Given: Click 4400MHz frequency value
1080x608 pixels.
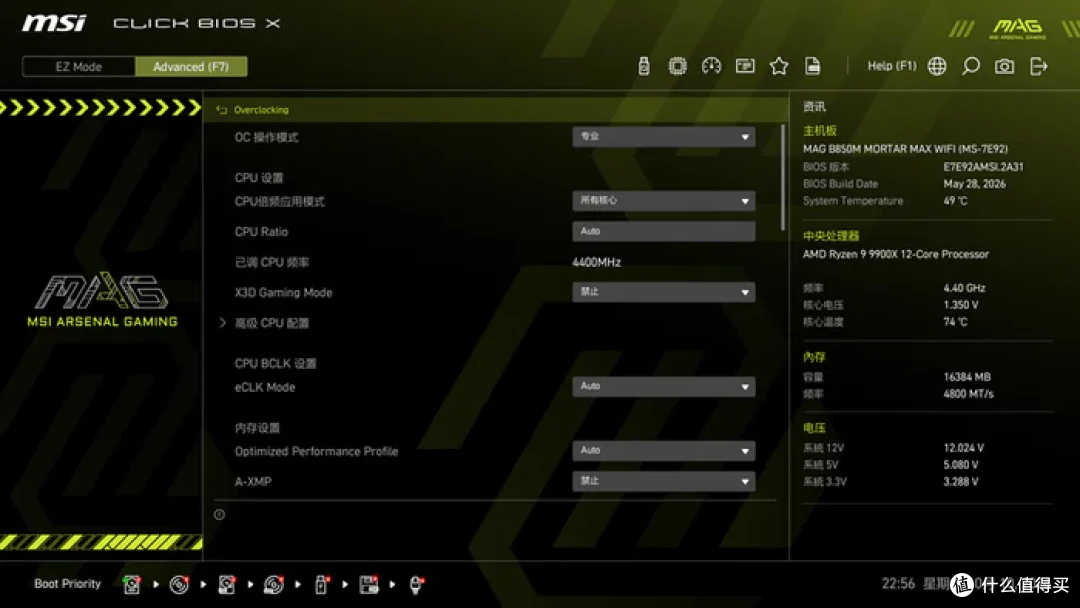Looking at the screenshot, I should (x=596, y=262).
